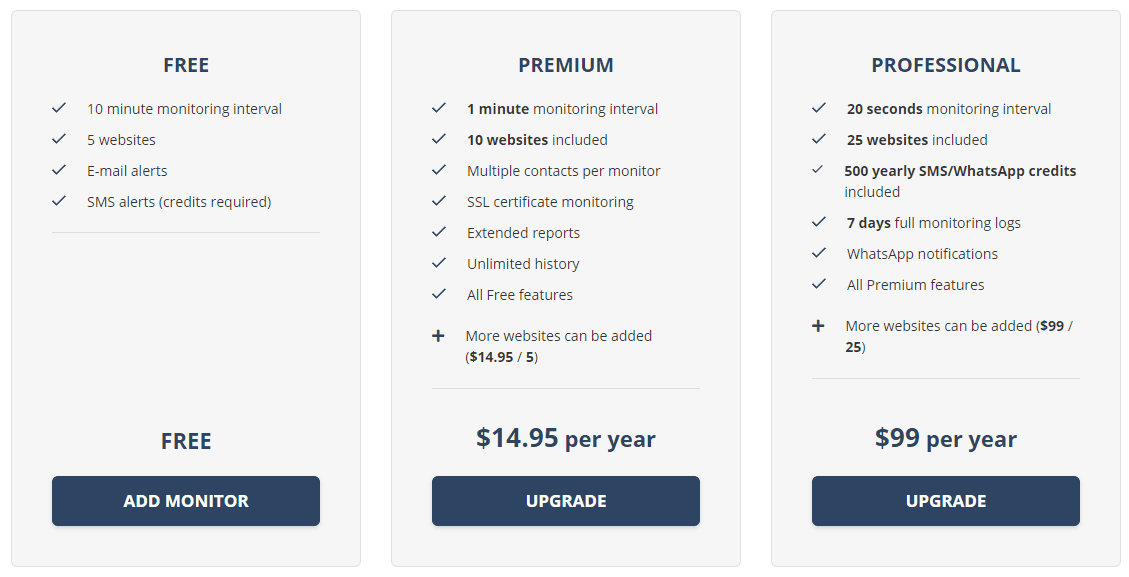Click checkmark next to Unlimited history

(x=439, y=263)
